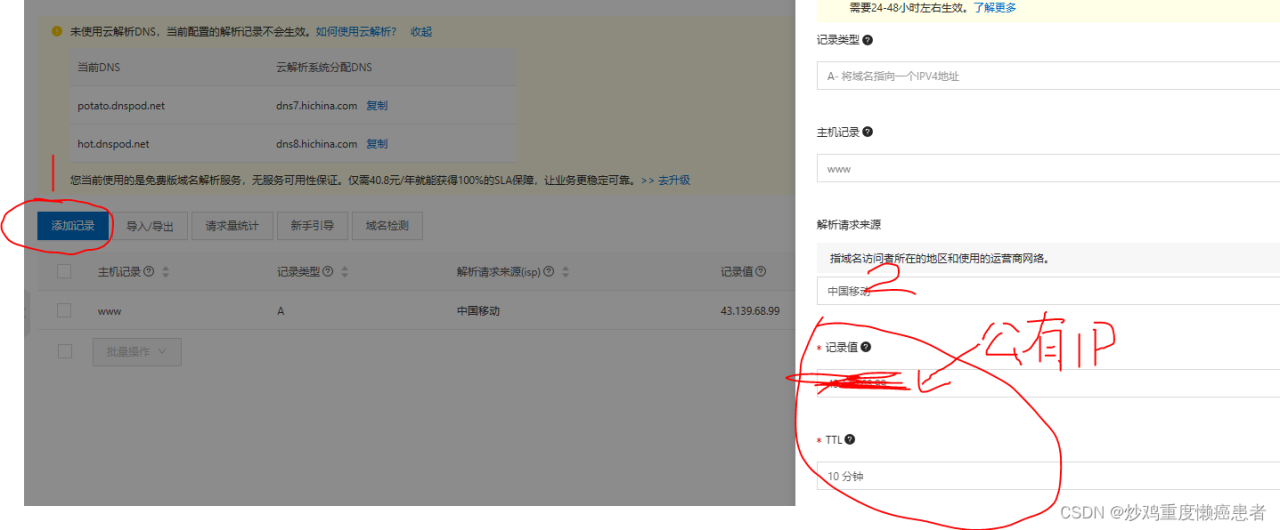This screenshot has height=530, width=1280.
Task: Open the 如何使用云解析 link
Action: [356, 32]
